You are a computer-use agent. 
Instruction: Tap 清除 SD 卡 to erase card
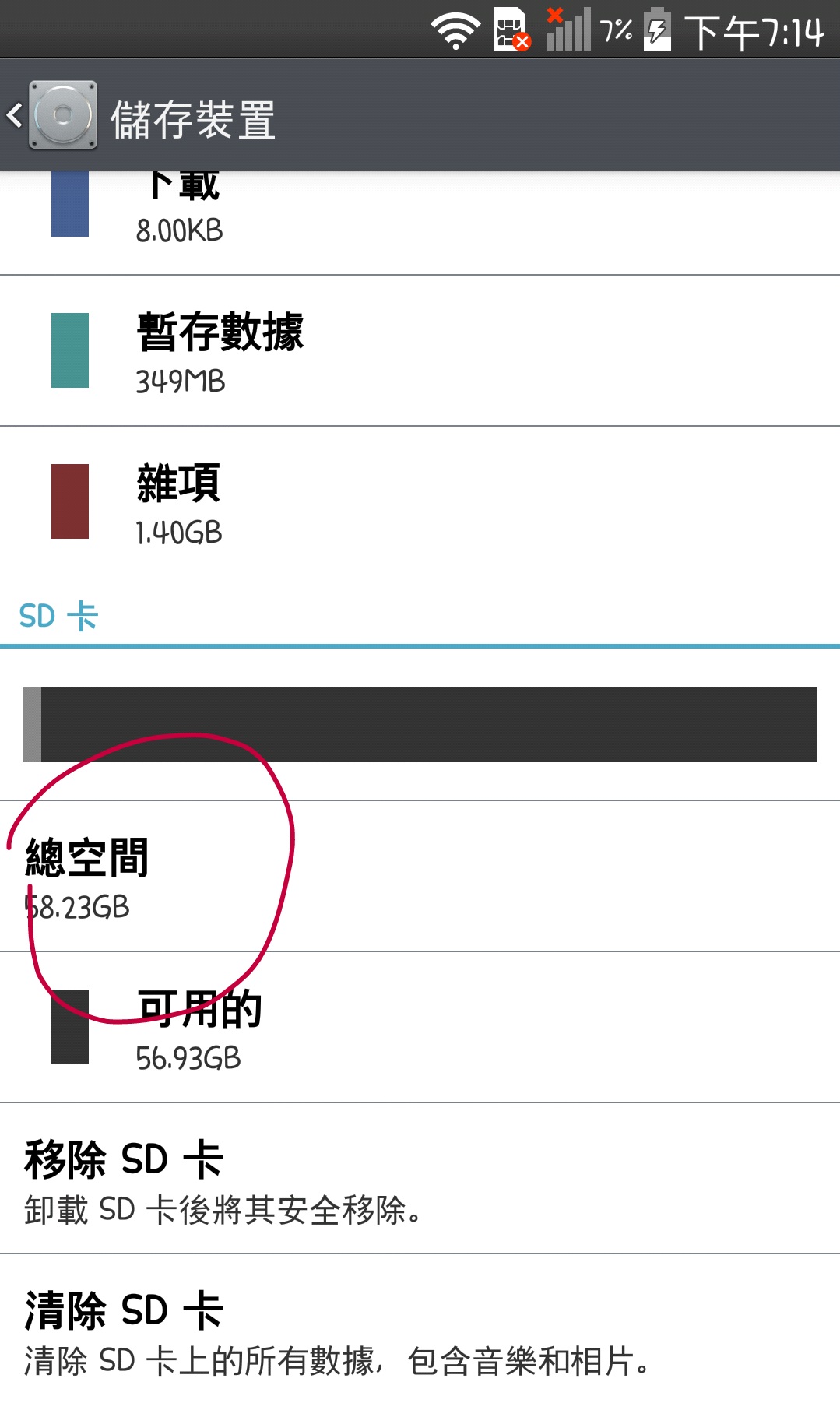pyautogui.click(x=420, y=1329)
